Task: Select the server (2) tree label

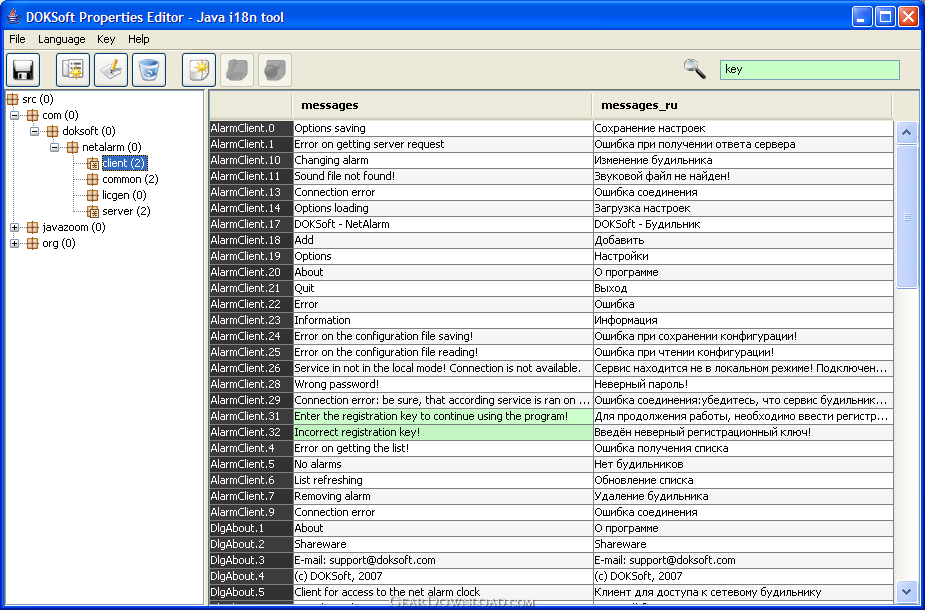Action: (126, 211)
